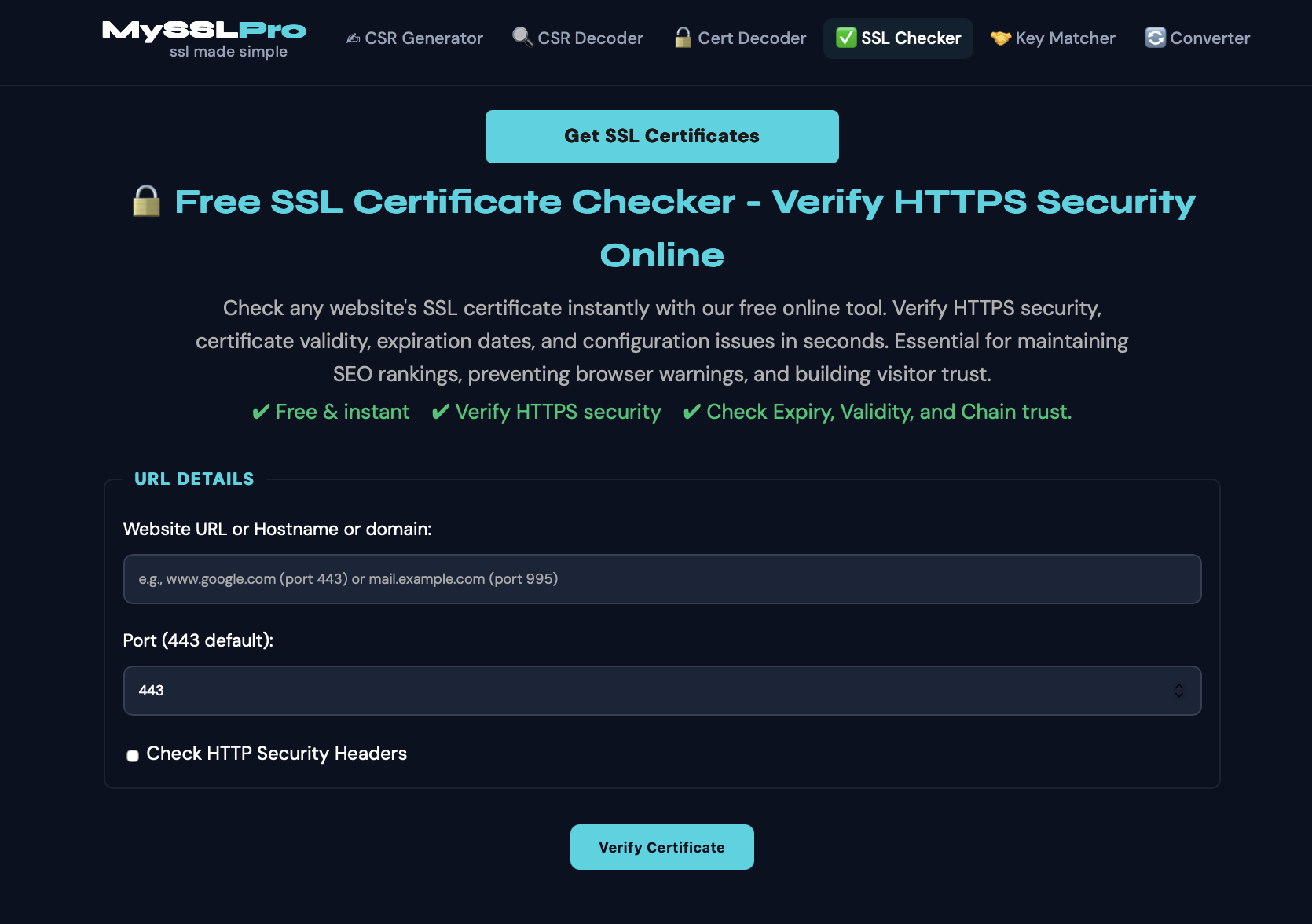
Task: Enable Check HTTP Security Headers checkbox
Action: click(133, 755)
